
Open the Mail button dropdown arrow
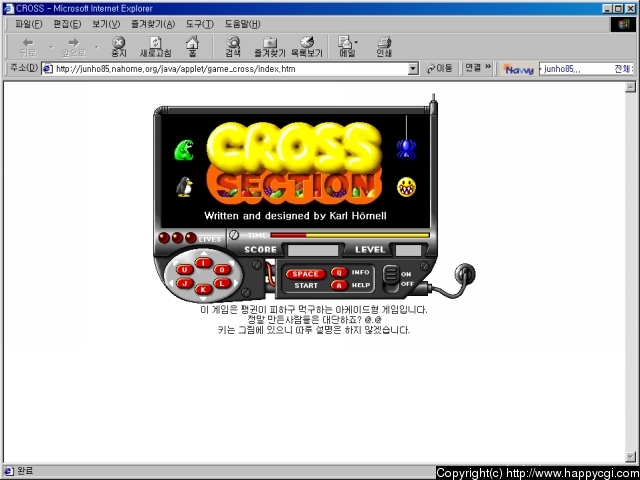pos(356,42)
